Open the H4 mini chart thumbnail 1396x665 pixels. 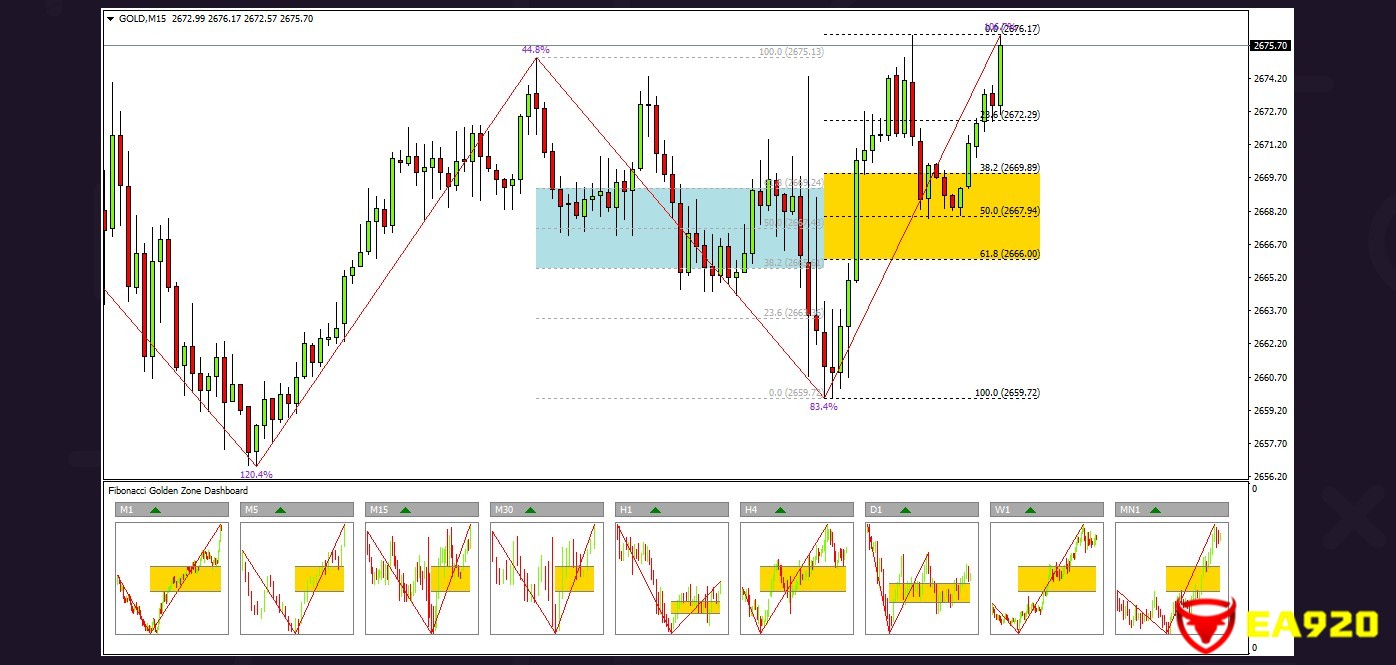pyautogui.click(x=796, y=578)
